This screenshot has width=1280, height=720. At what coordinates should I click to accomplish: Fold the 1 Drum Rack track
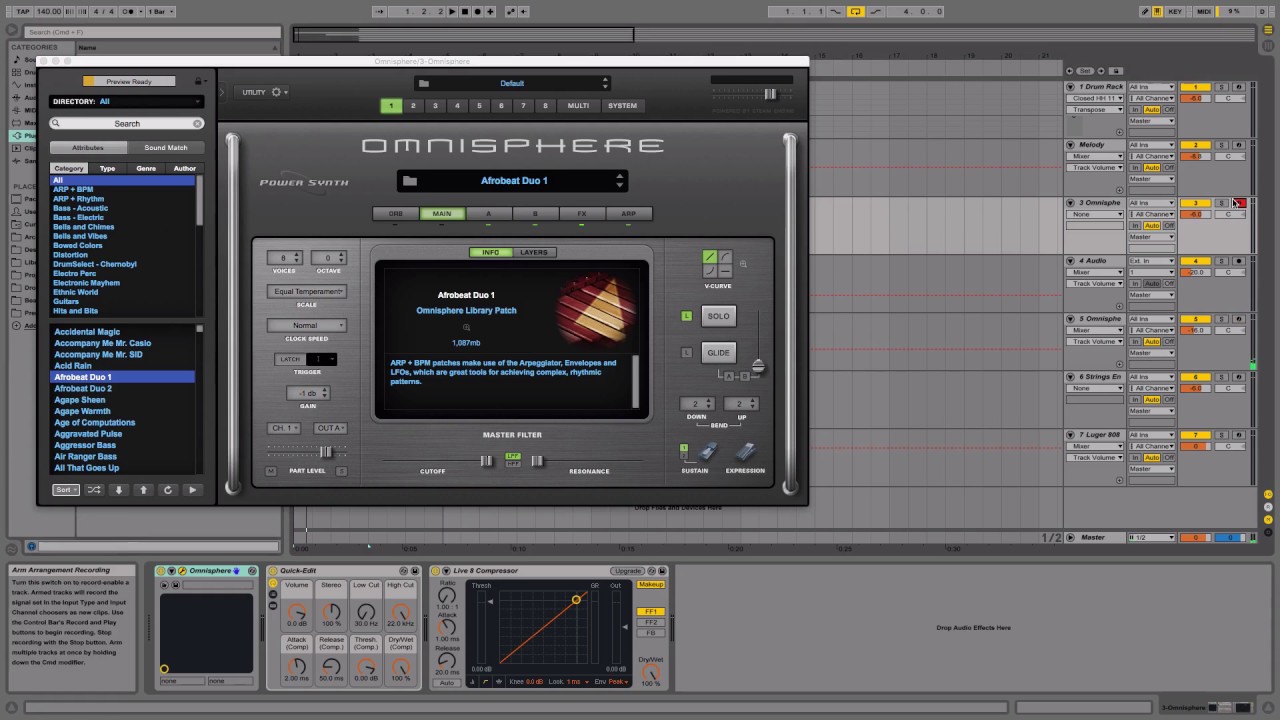click(x=1070, y=87)
